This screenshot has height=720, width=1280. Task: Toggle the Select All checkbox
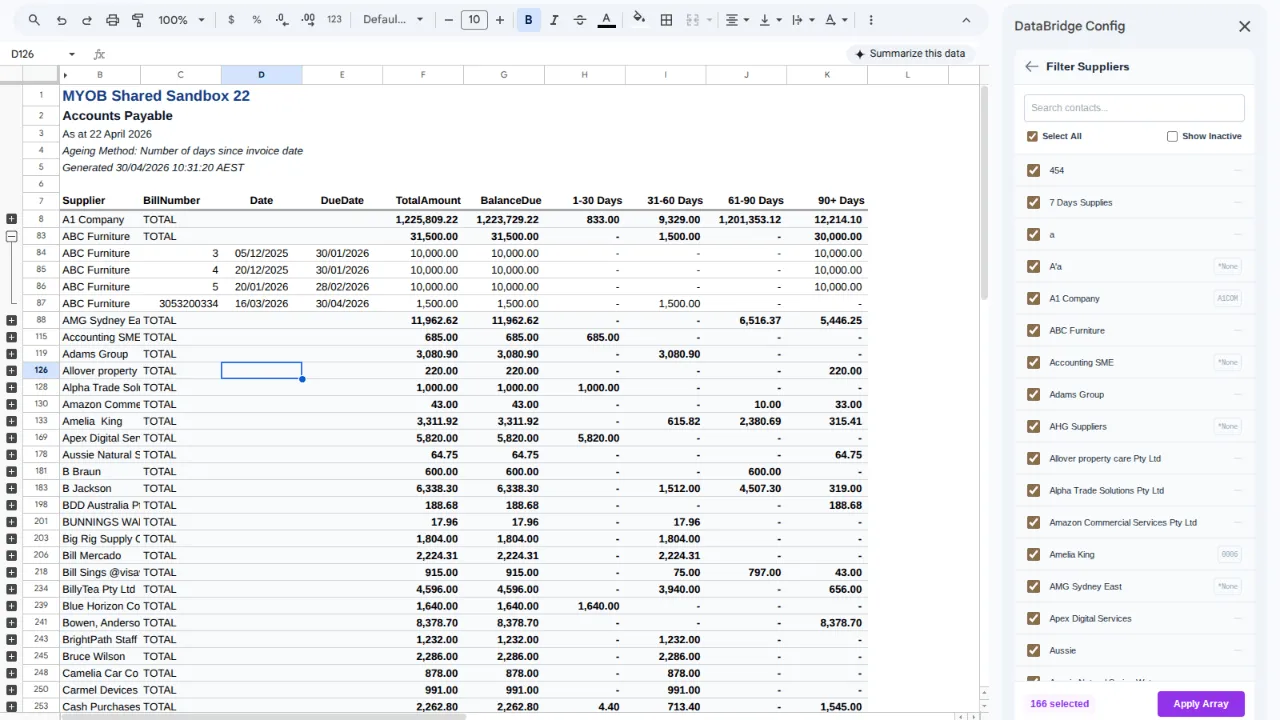(1032, 136)
